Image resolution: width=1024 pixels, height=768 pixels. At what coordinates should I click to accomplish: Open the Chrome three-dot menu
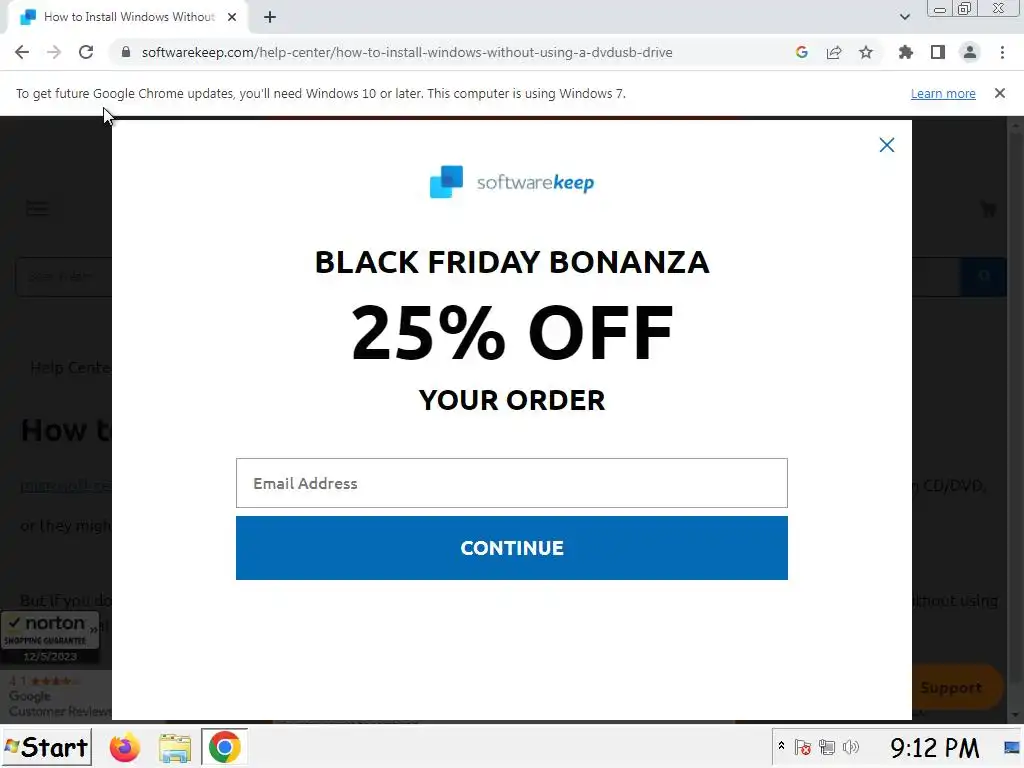(1002, 52)
